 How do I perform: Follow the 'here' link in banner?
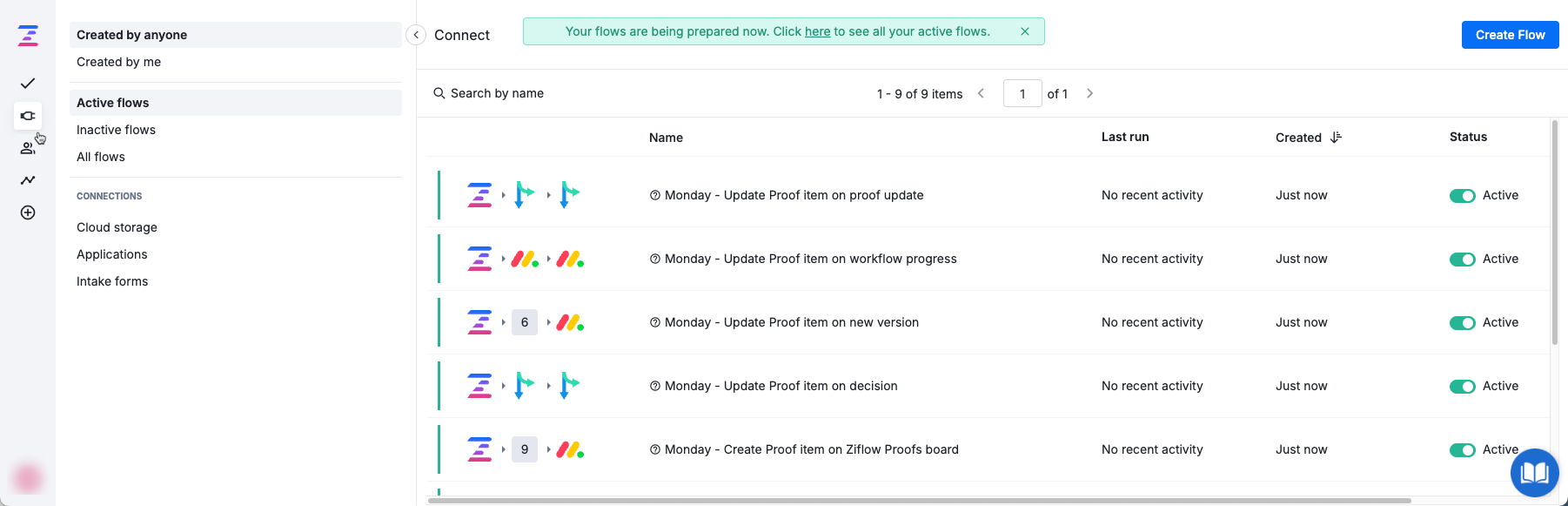click(x=817, y=31)
